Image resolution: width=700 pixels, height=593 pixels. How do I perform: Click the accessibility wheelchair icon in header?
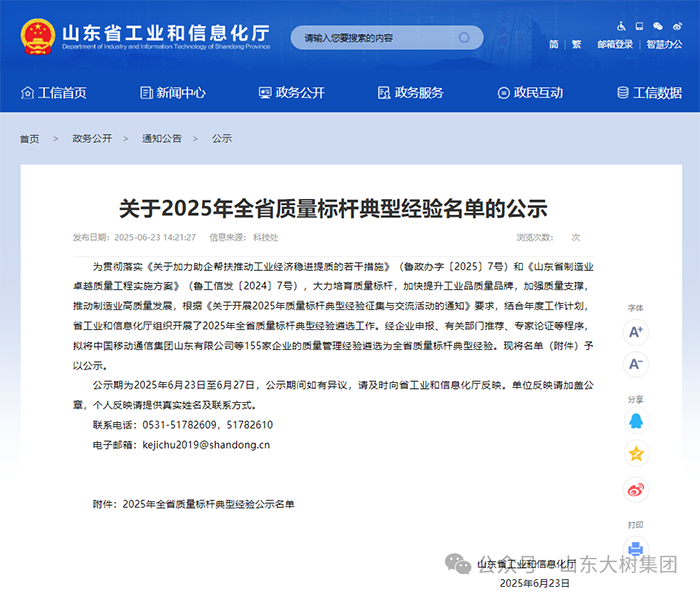[621, 26]
